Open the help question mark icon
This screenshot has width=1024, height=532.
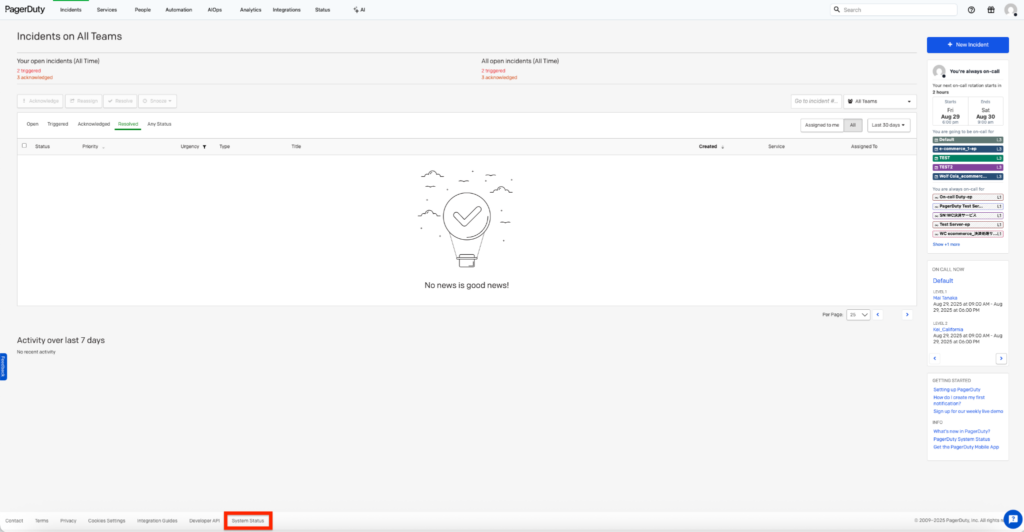(x=971, y=10)
